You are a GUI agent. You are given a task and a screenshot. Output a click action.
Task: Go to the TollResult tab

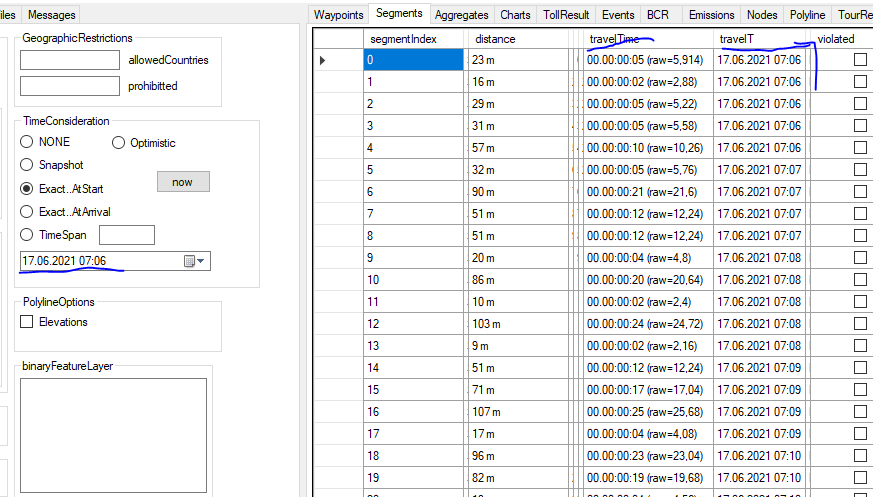coord(566,15)
